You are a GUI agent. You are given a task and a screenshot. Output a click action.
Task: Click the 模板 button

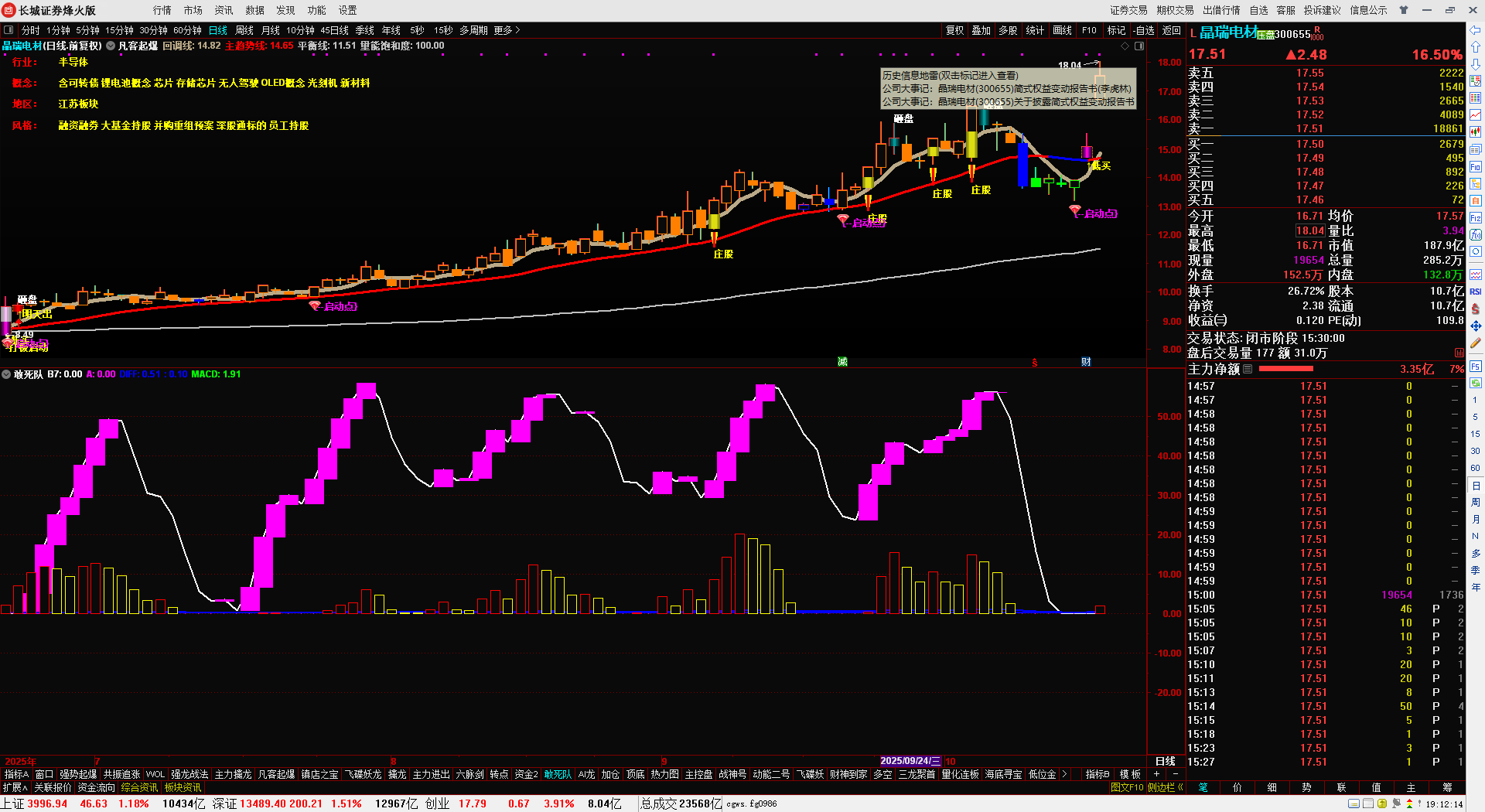click(x=1130, y=774)
